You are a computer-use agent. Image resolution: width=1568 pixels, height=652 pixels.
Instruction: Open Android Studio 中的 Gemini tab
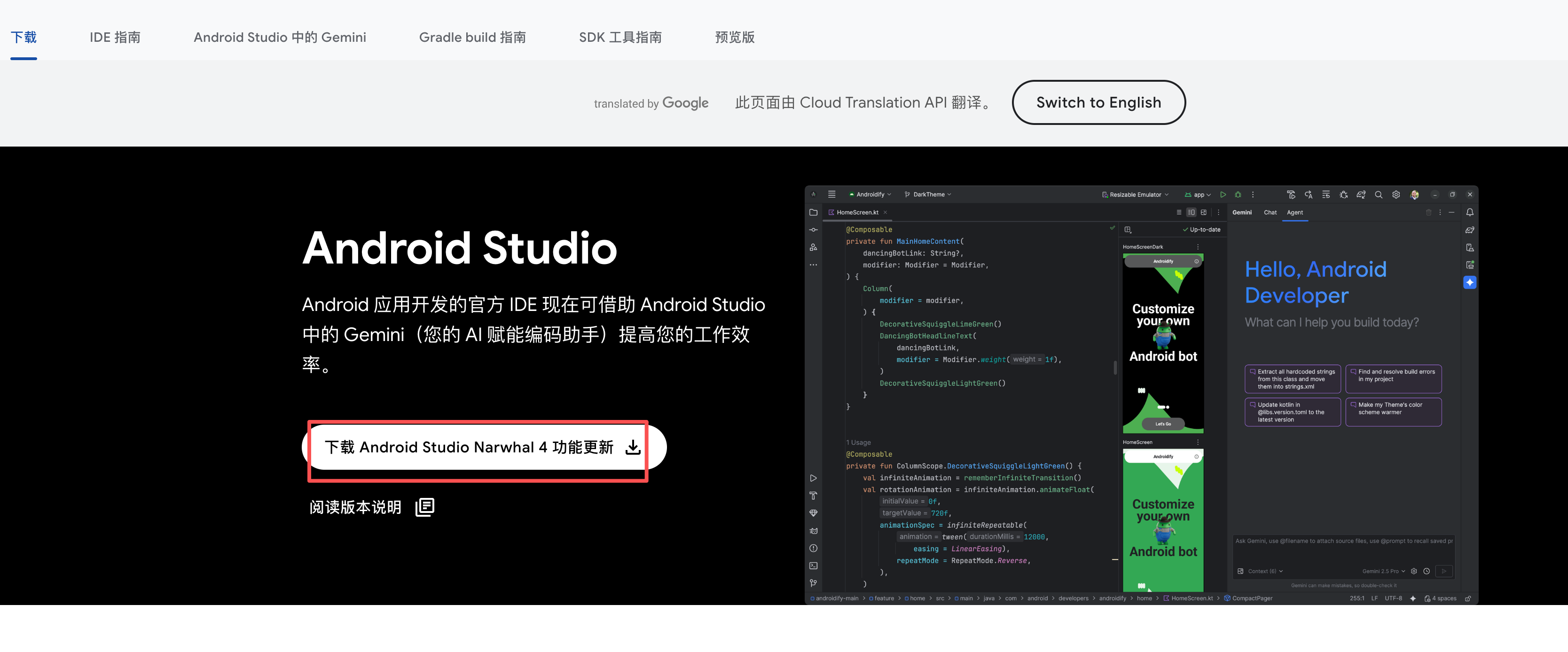280,37
